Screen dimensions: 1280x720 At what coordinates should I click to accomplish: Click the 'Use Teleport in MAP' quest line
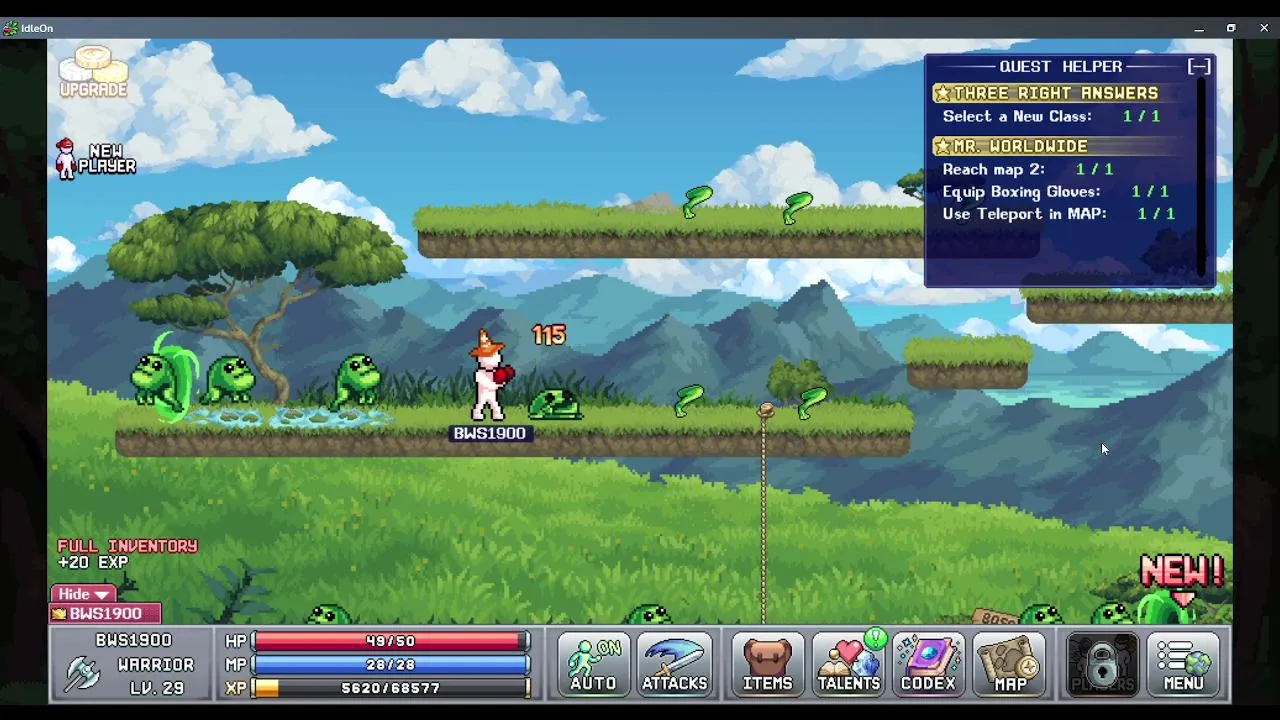[x=1058, y=213]
